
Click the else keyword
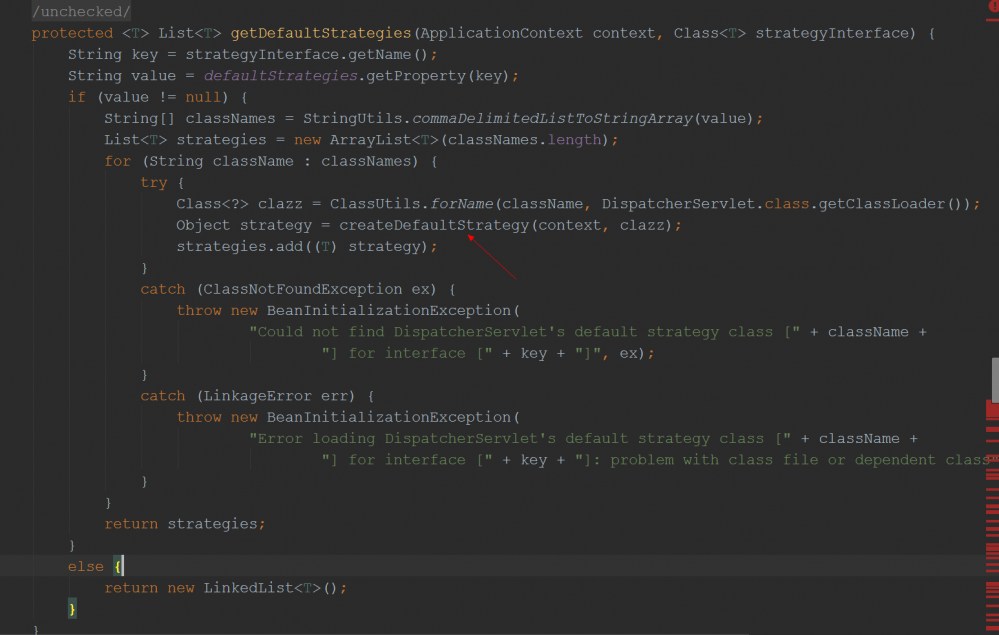pyautogui.click(x=85, y=566)
